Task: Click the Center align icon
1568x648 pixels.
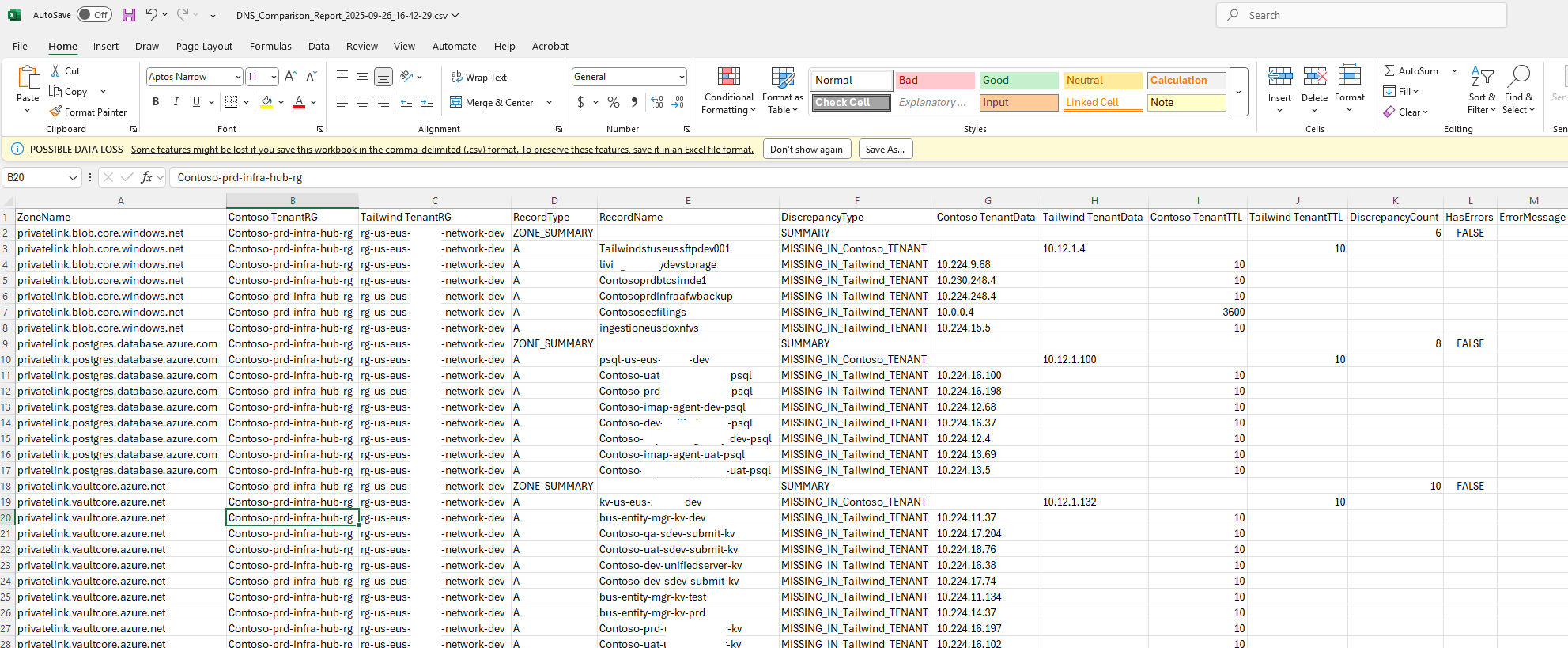Action: point(363,102)
